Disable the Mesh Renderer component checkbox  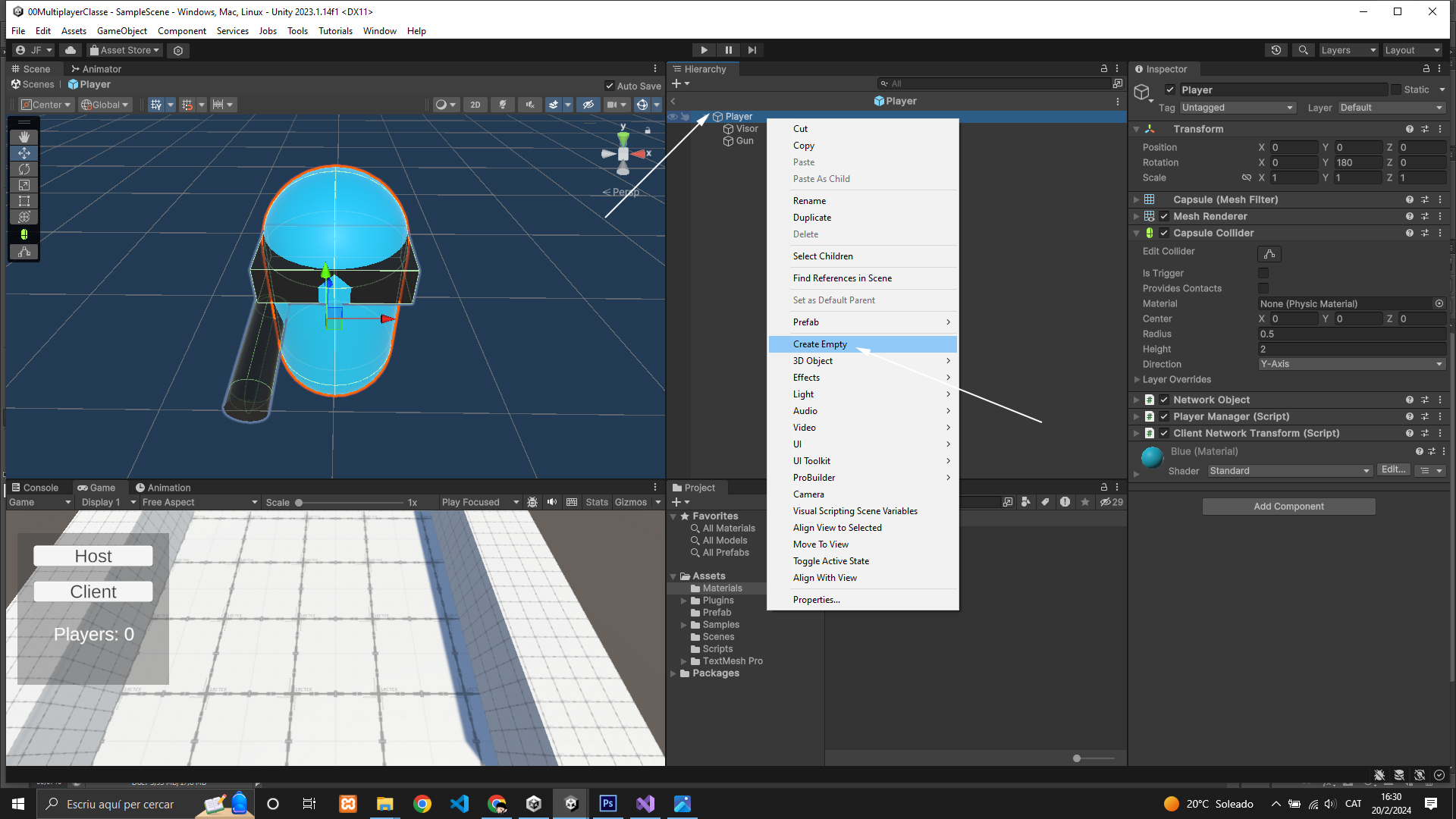(x=1164, y=216)
